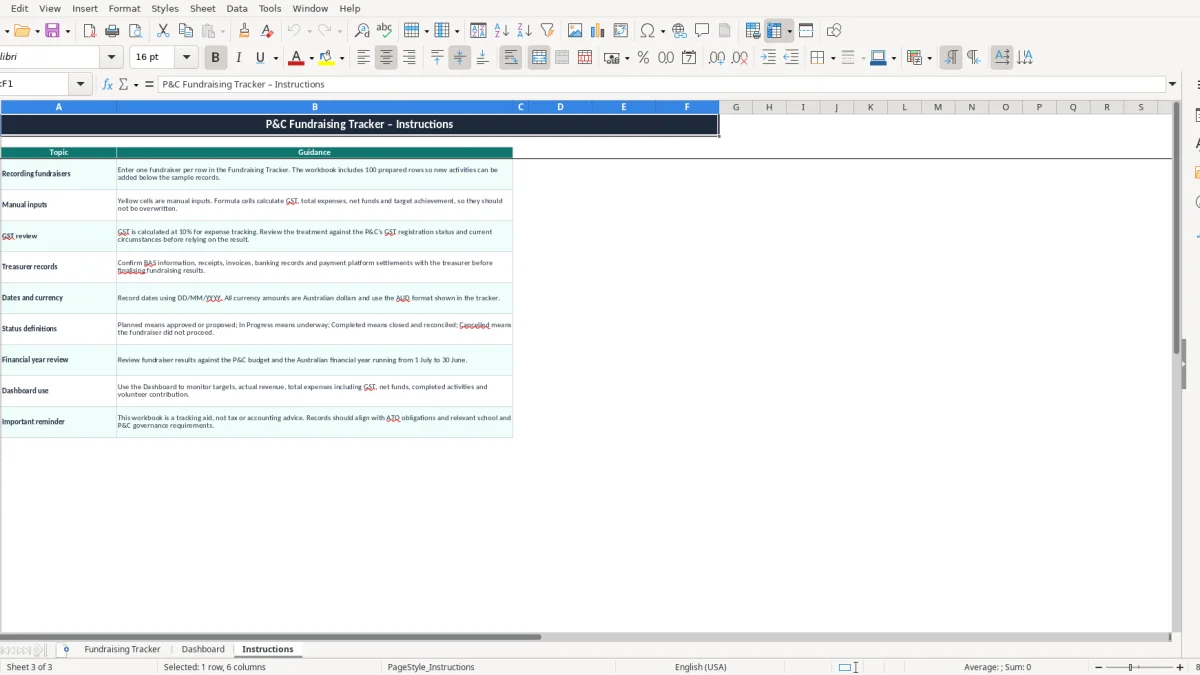
Task: Open the underline style dropdown arrow
Action: 275,58
